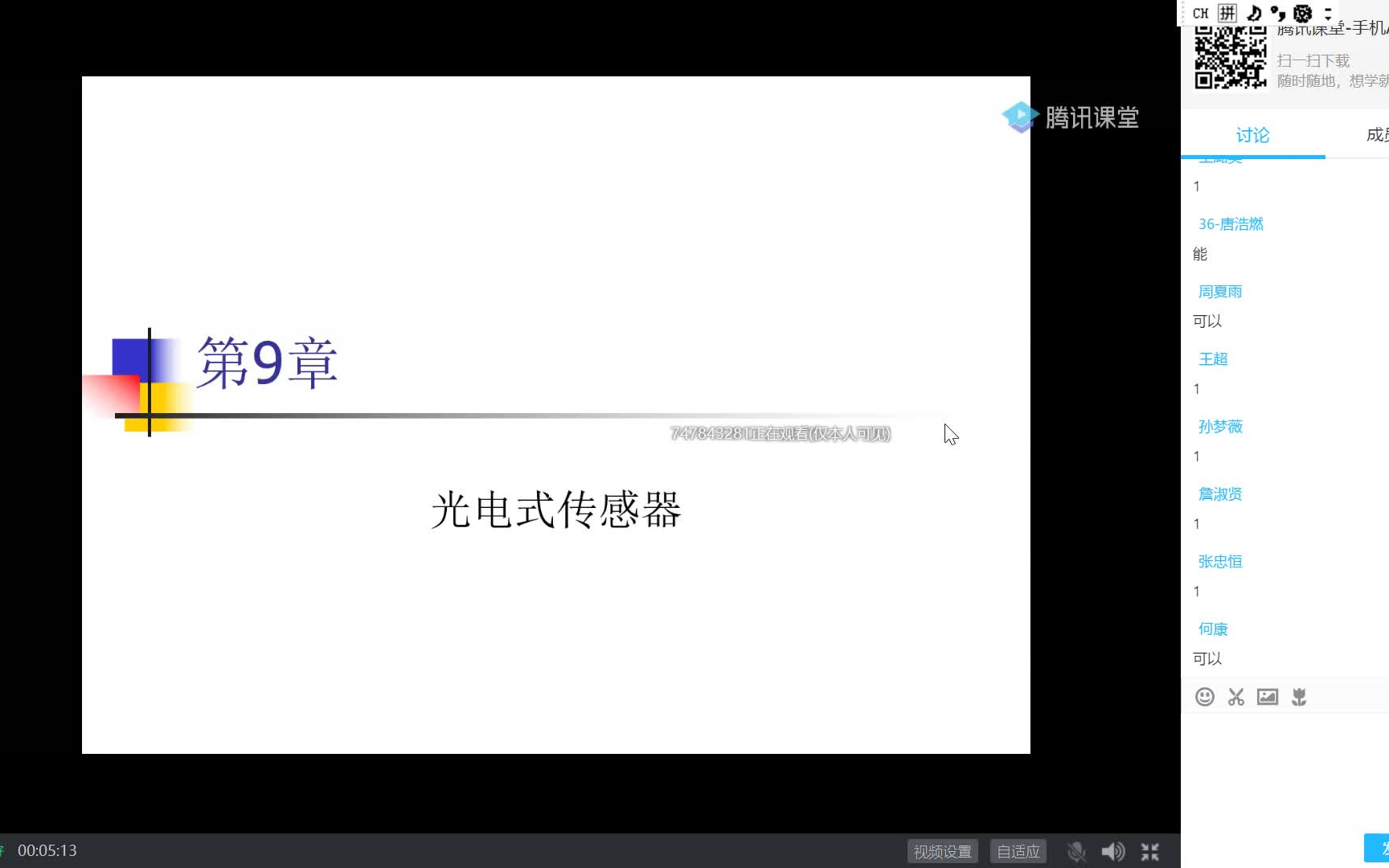
Task: Click the CH language indicator in IME bar
Action: point(1200,13)
